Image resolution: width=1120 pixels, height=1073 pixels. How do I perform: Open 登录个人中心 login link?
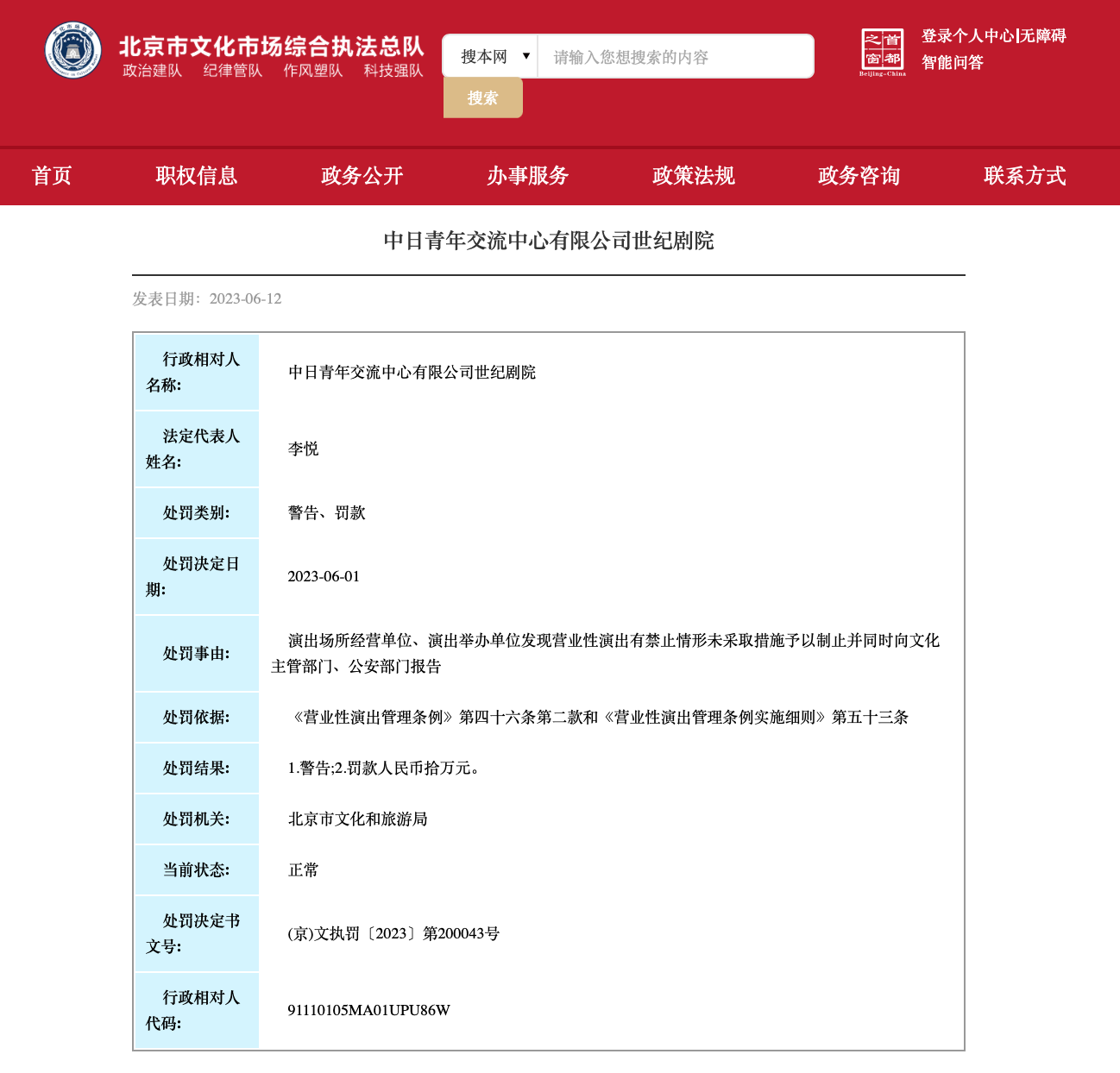point(968,36)
